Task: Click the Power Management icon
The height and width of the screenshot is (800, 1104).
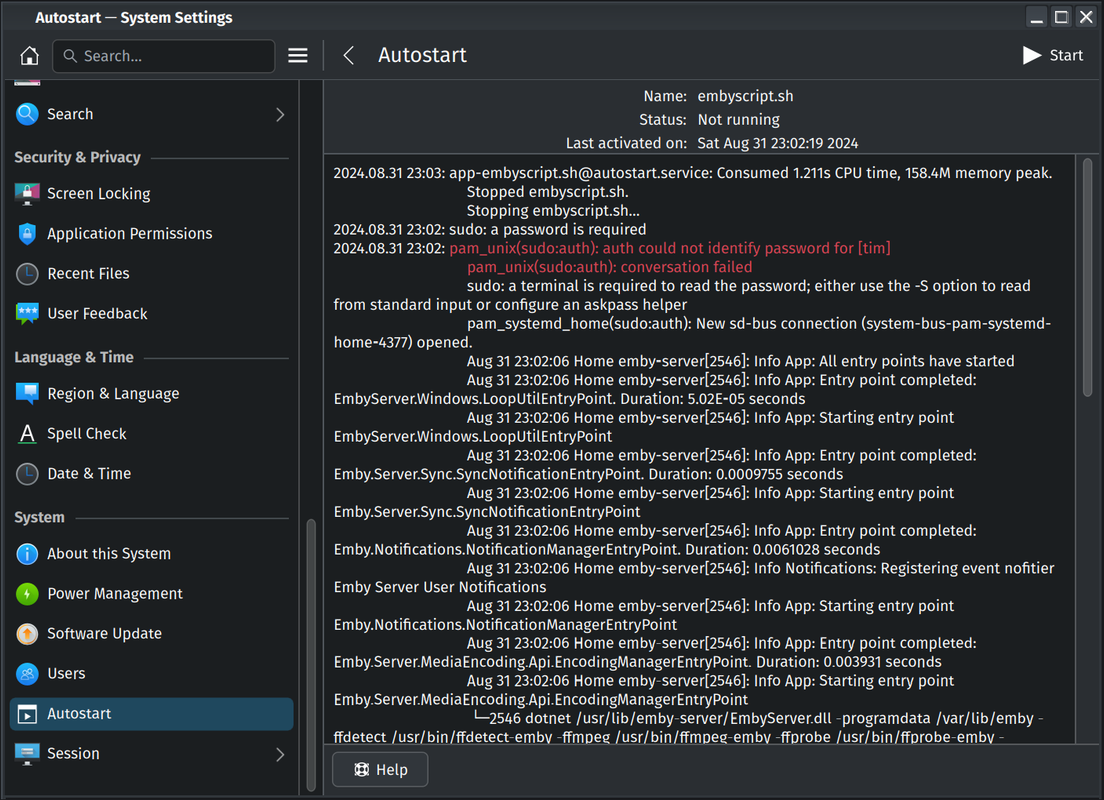Action: pyautogui.click(x=27, y=594)
